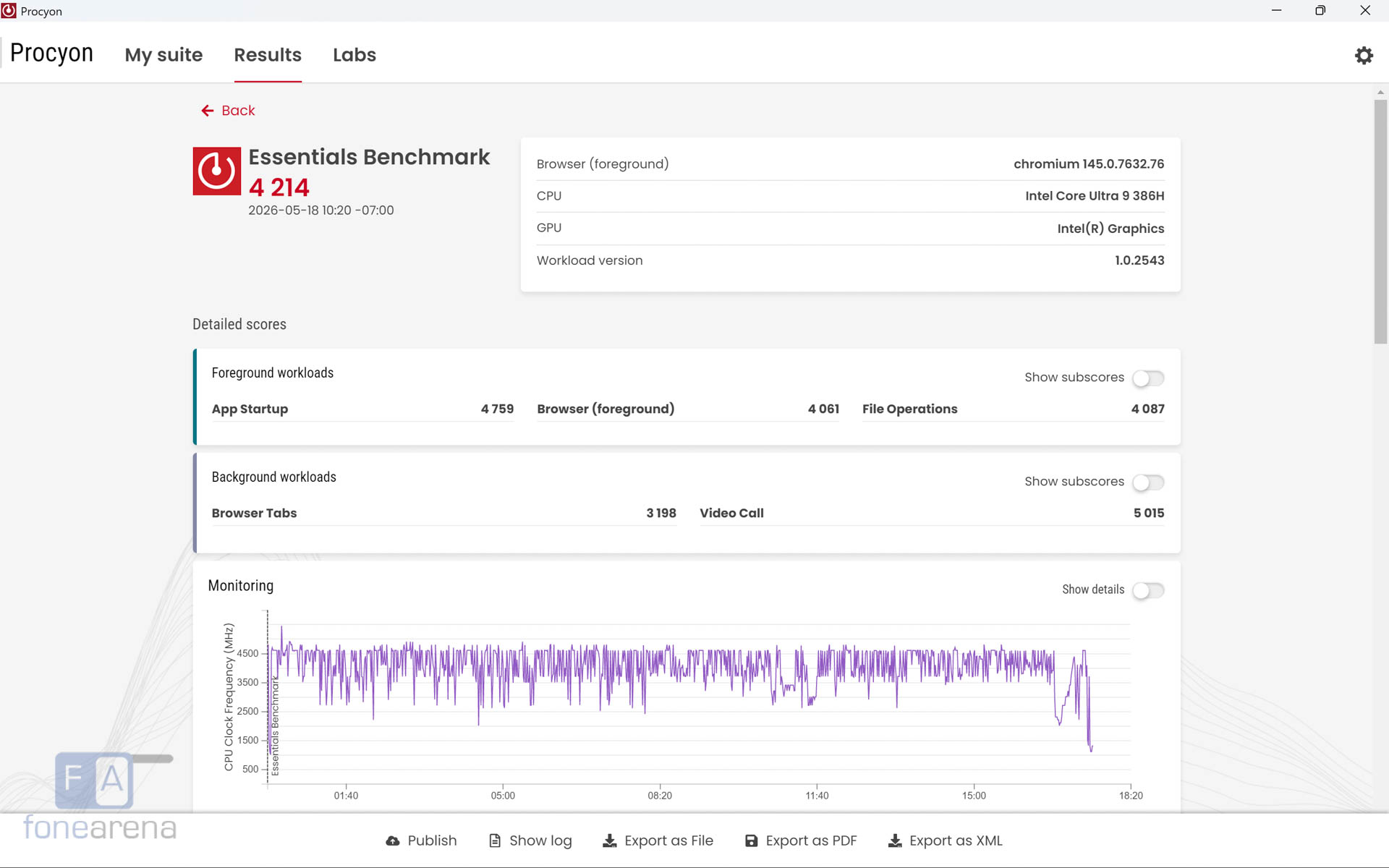Open settings via the gear icon

pos(1364,56)
